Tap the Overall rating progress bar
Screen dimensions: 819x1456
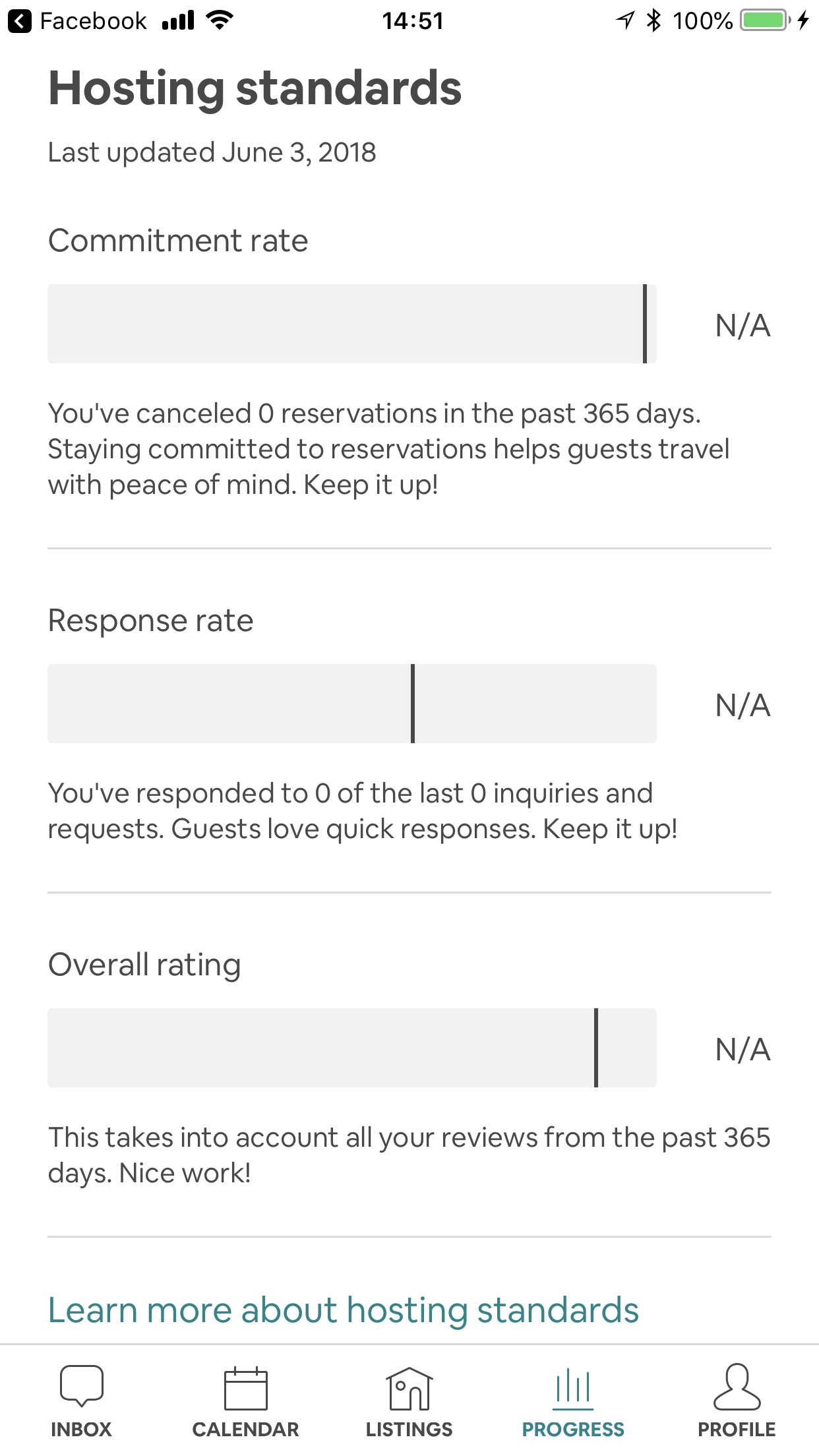pos(351,1048)
